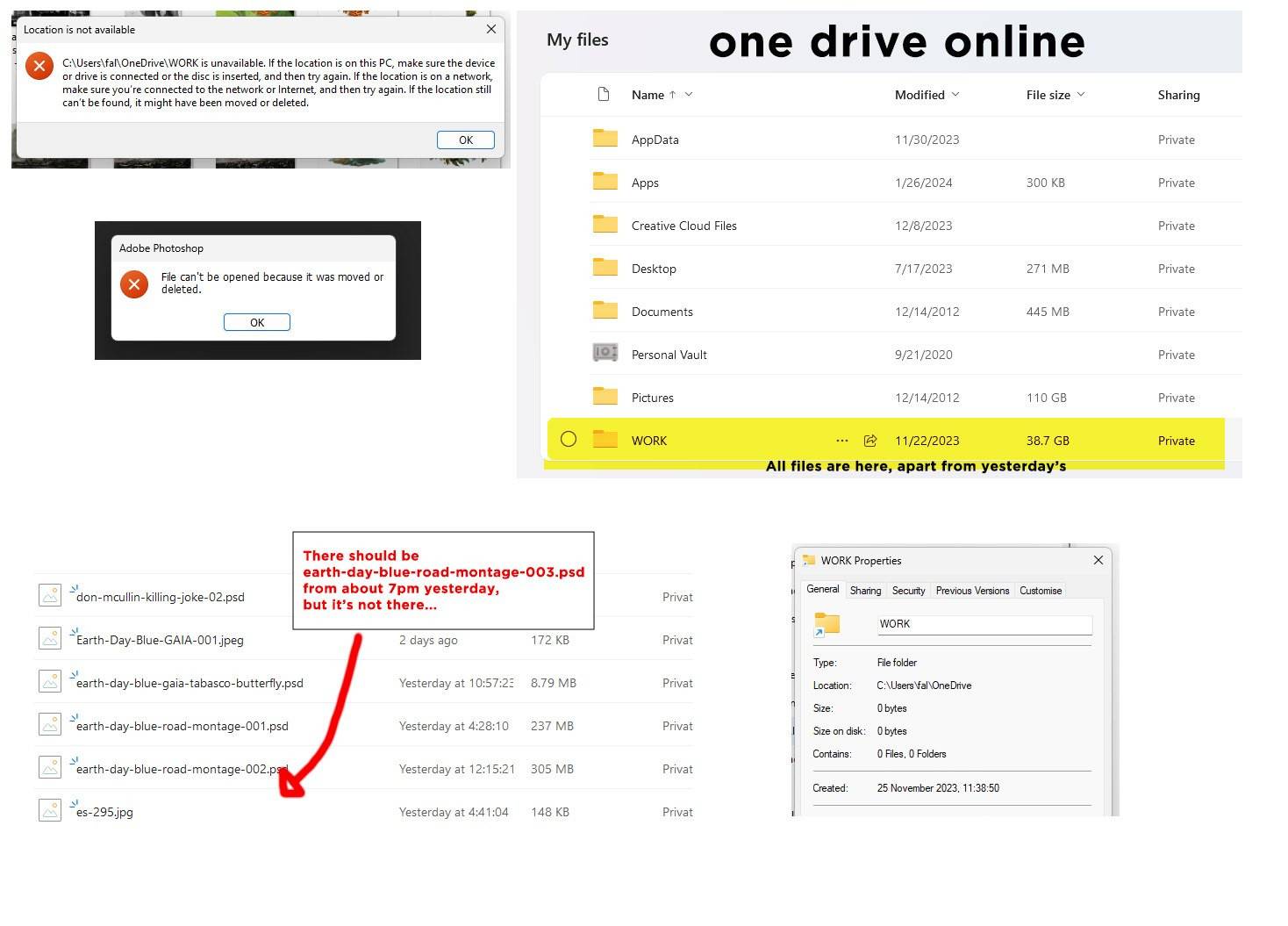This screenshot has height=926, width=1288.
Task: Click the location path C:\Users\fal\OneDrive
Action: click(924, 686)
